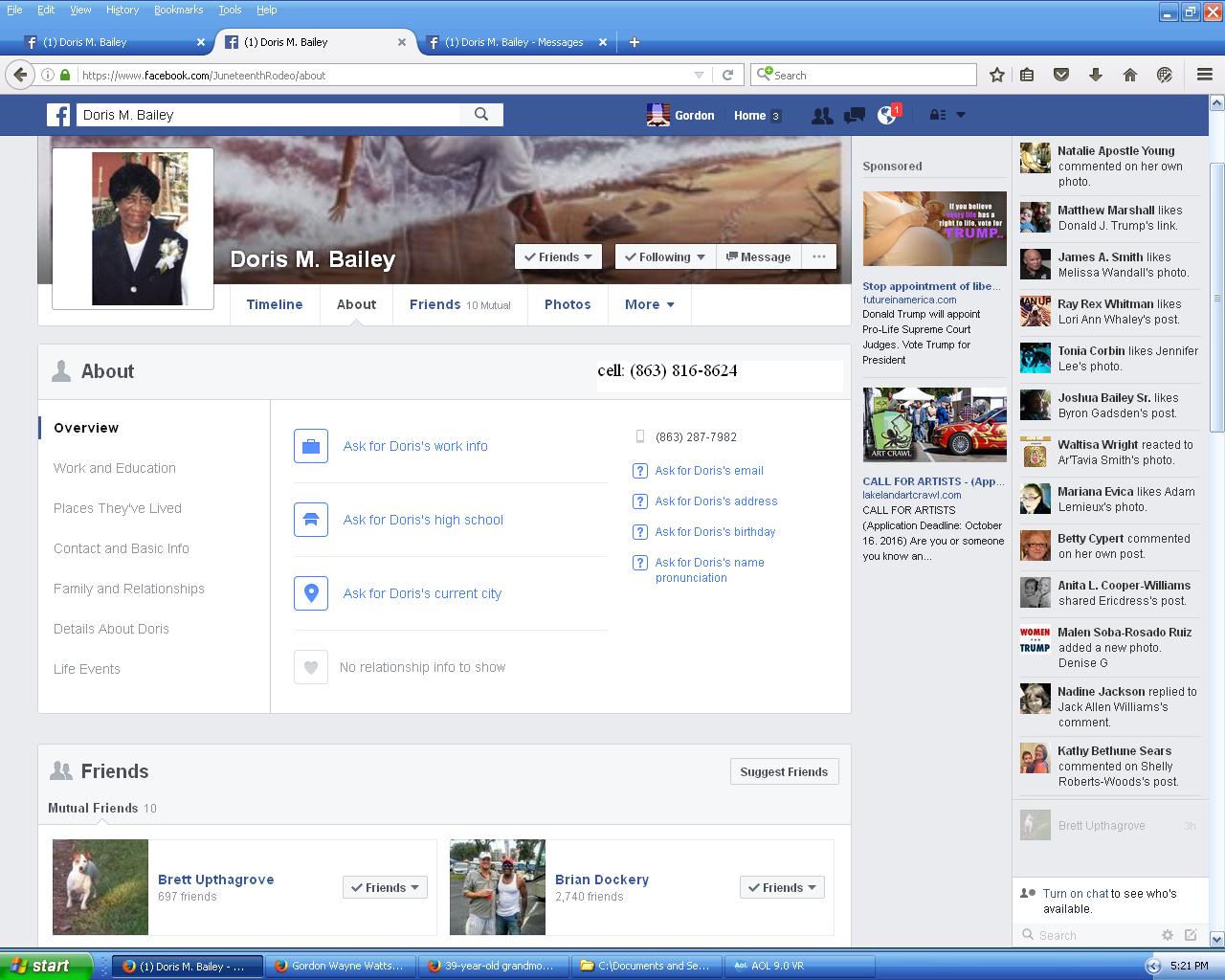
Task: Click the Firefox home icon
Action: (1129, 75)
